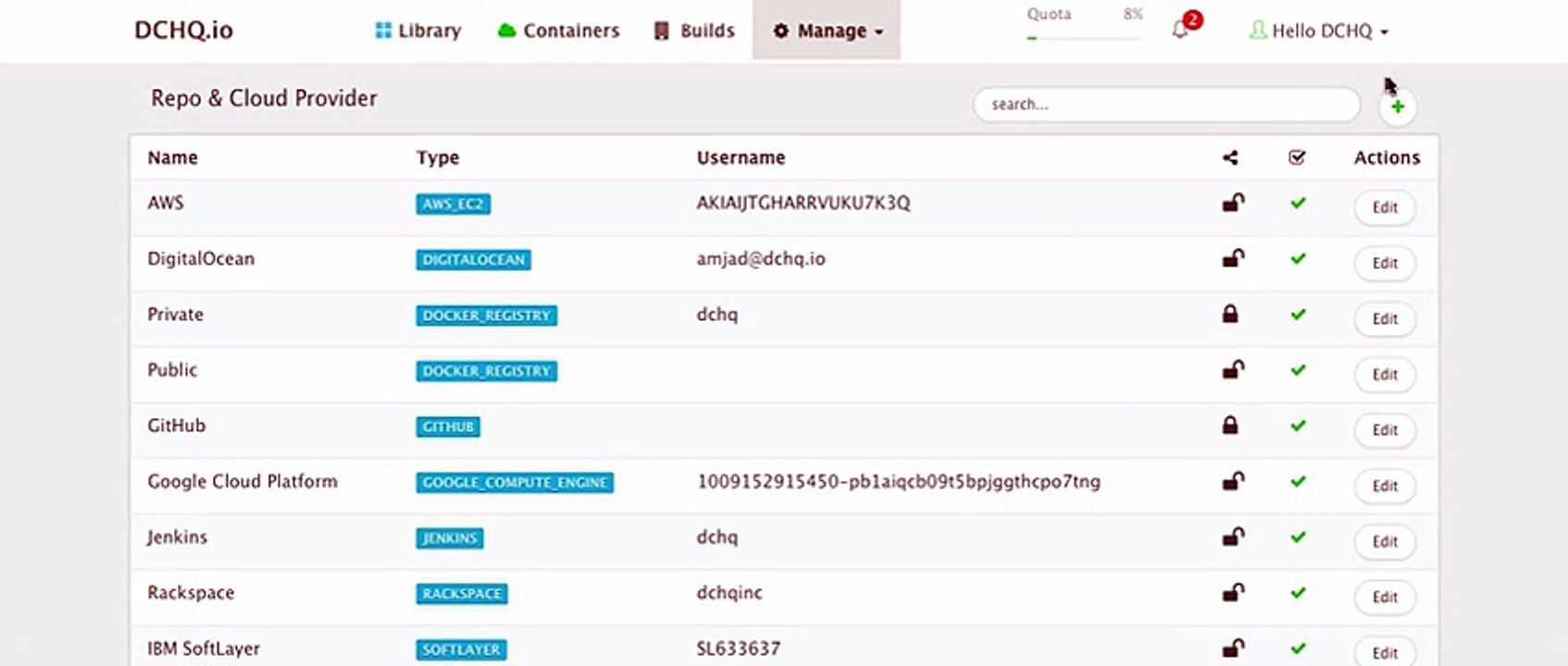The image size is (1568, 666).
Task: Open the Containers tab
Action: (x=559, y=31)
